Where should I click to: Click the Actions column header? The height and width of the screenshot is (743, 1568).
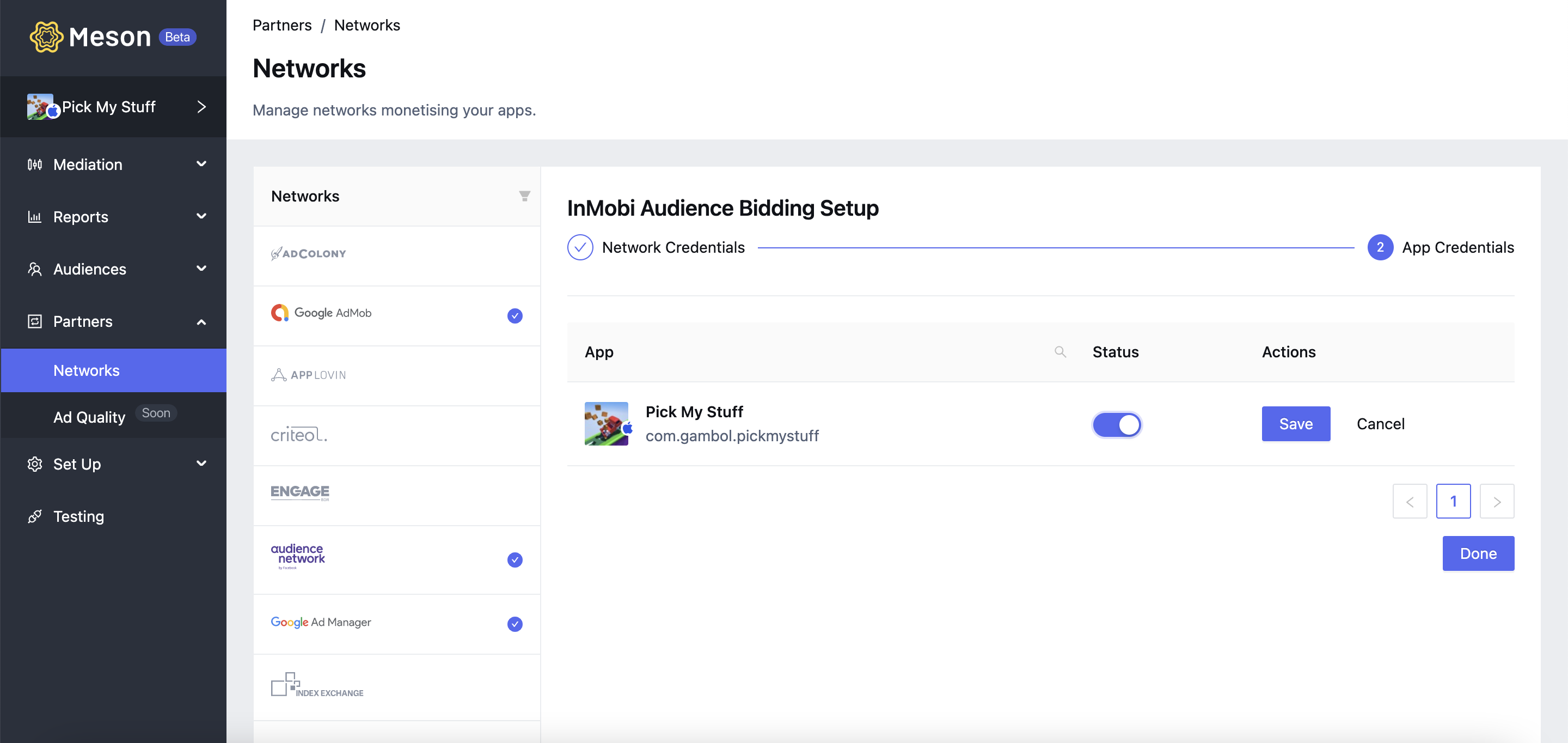1288,352
